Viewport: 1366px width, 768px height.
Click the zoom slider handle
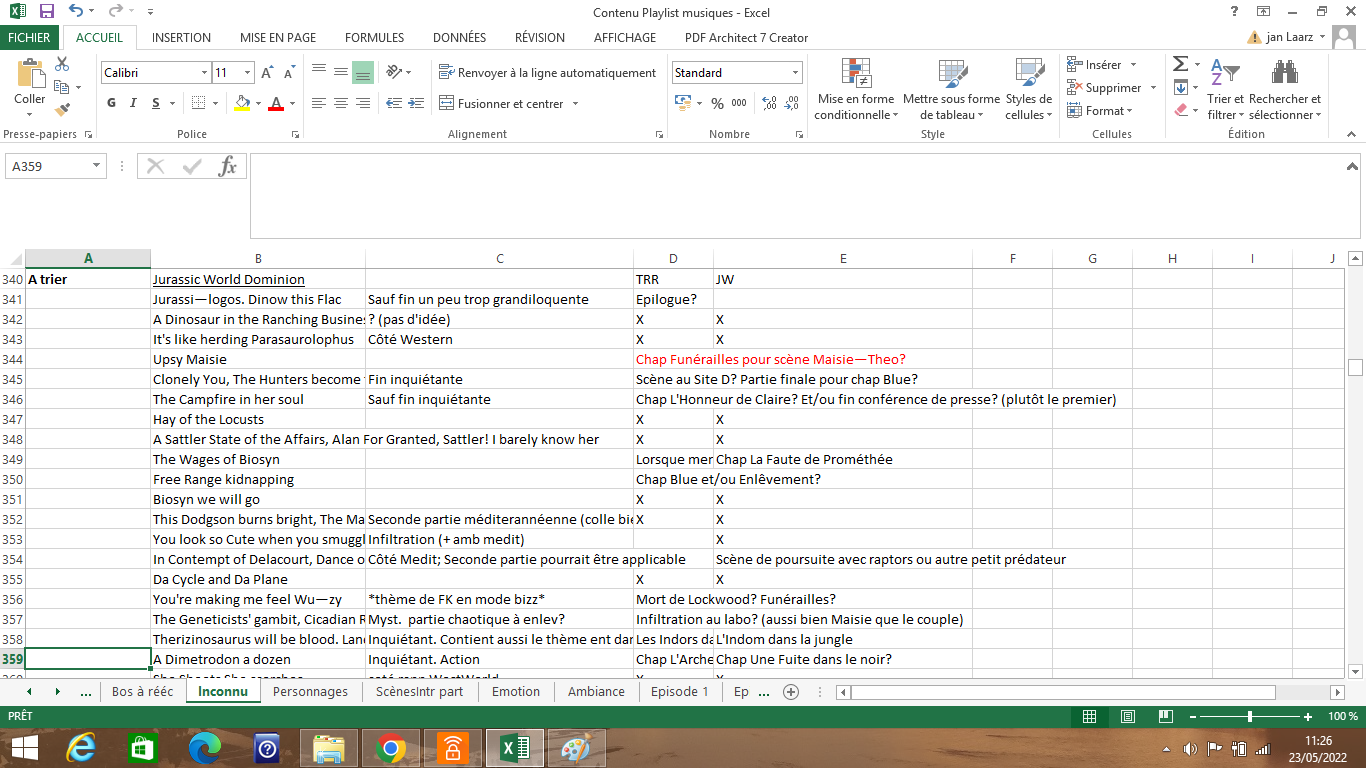coord(1250,717)
